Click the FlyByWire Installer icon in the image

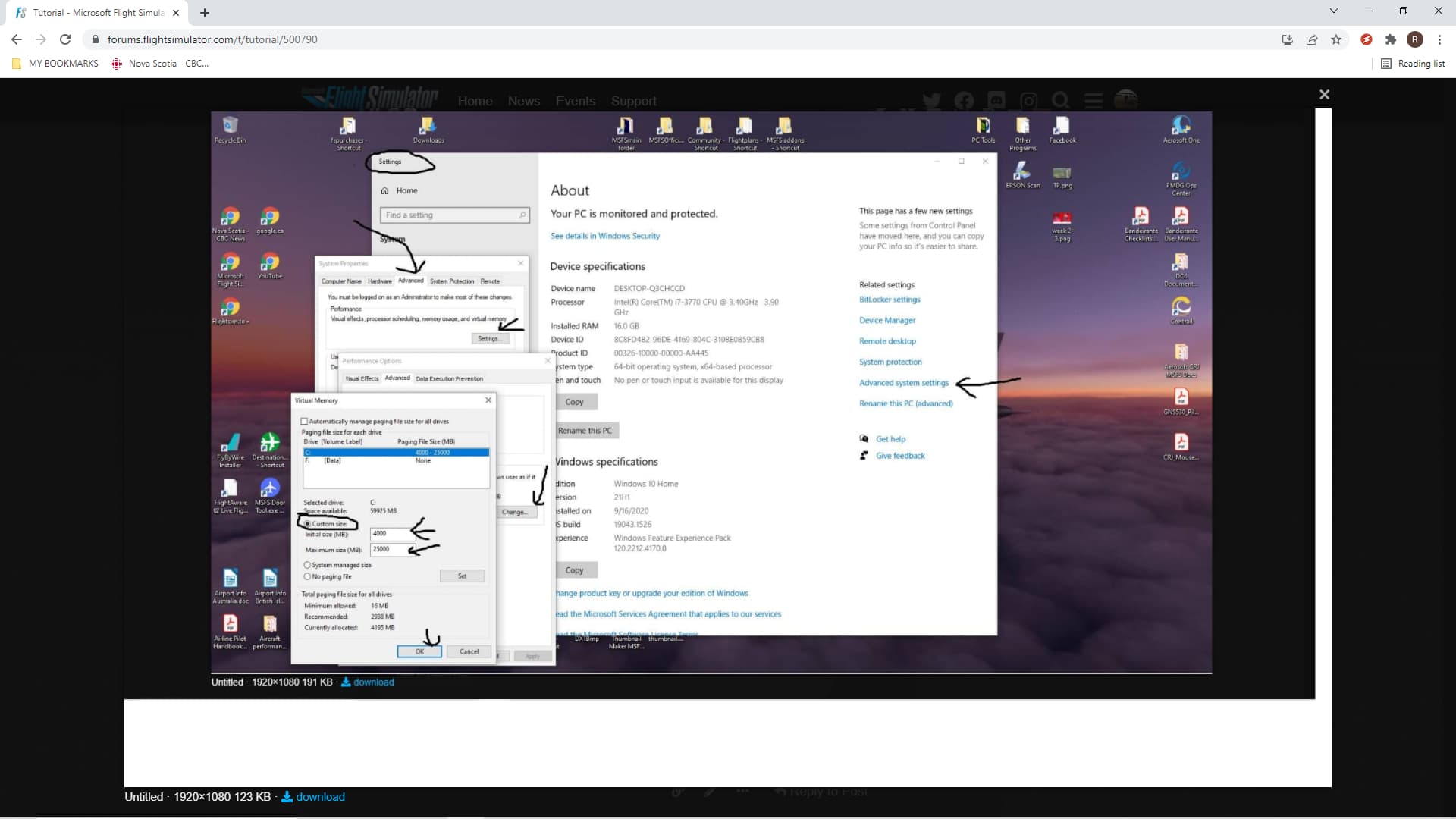(x=230, y=450)
